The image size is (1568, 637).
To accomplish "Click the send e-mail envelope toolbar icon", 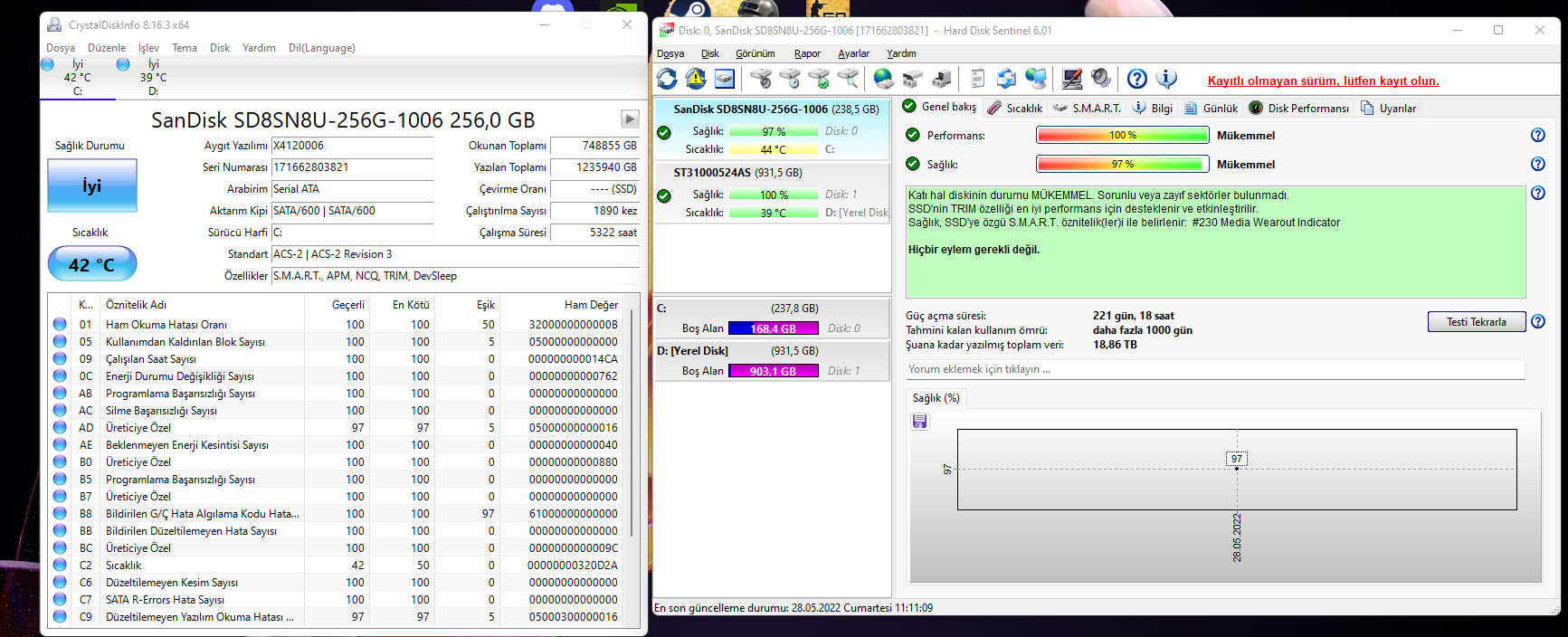I will click(x=1006, y=79).
